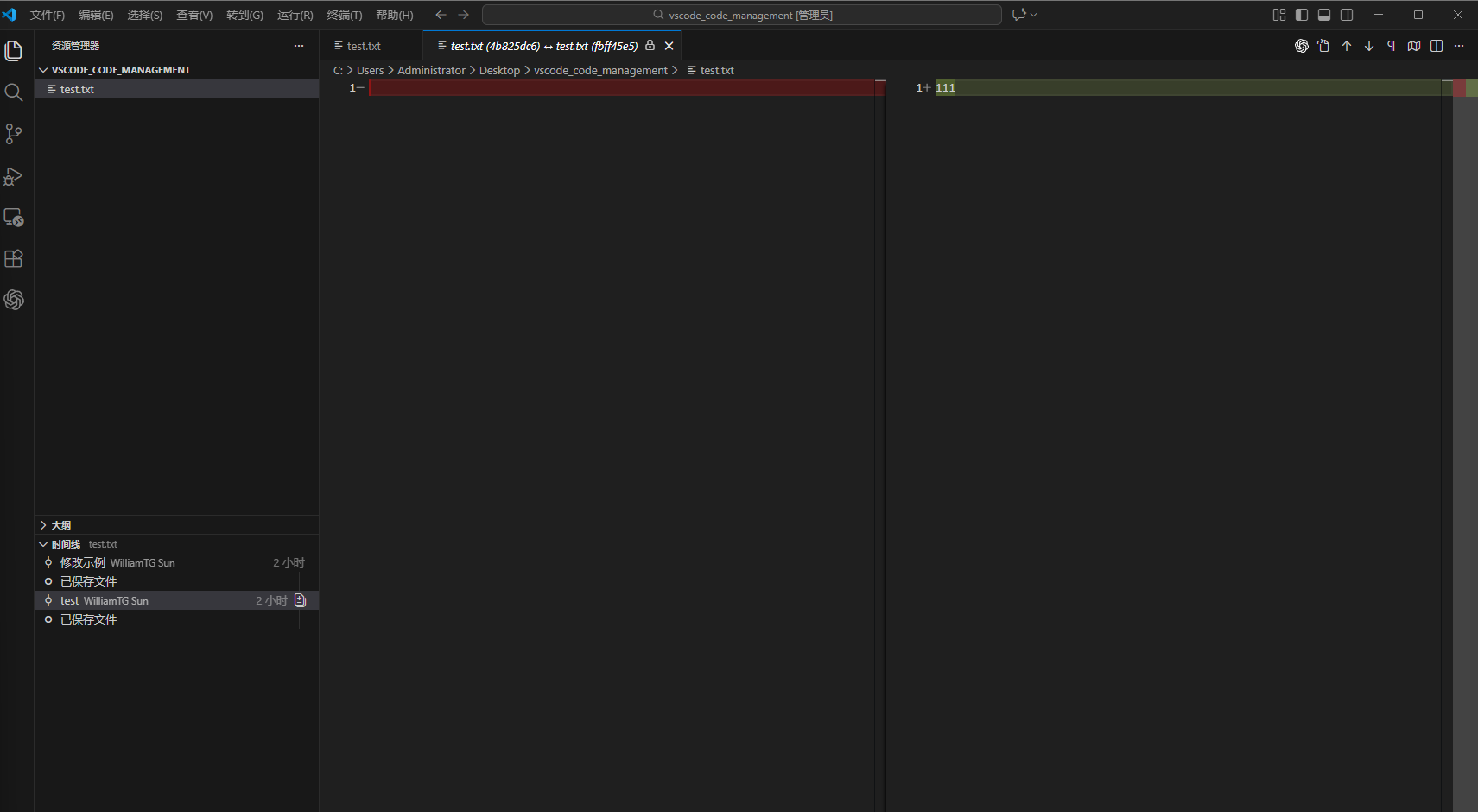
Task: Open the Remote Explorer view
Action: (x=14, y=217)
